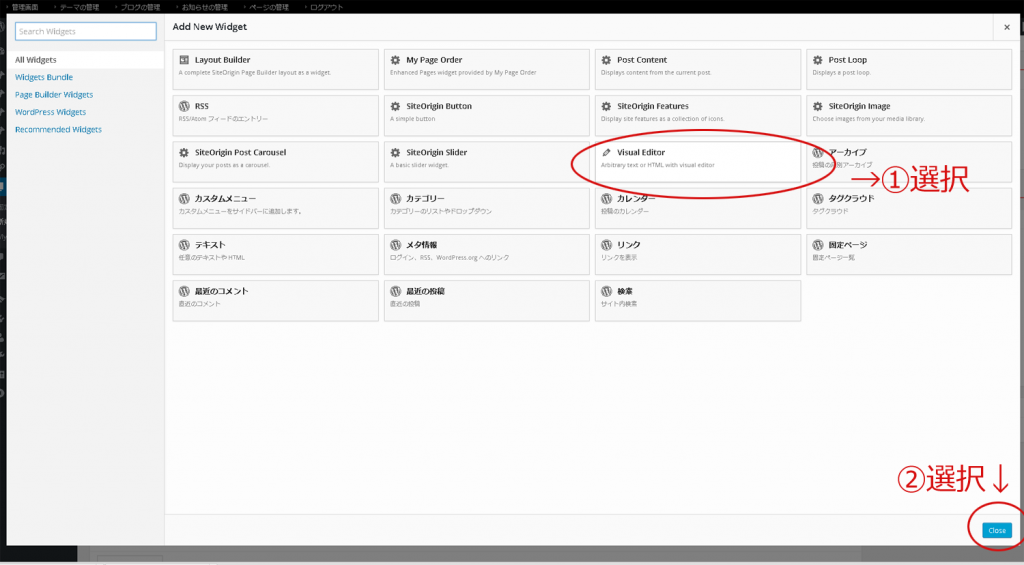Click the blue Close button
Image resolution: width=1024 pixels, height=565 pixels.
click(997, 530)
